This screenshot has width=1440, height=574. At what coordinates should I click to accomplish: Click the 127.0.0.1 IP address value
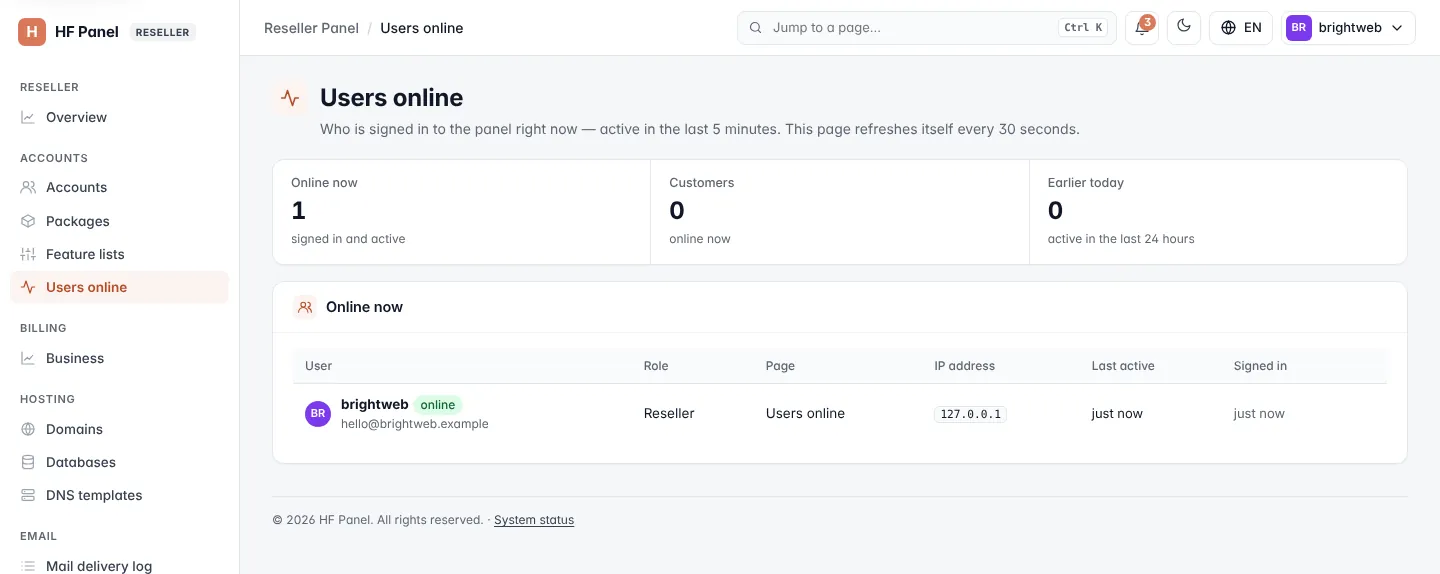click(x=970, y=414)
